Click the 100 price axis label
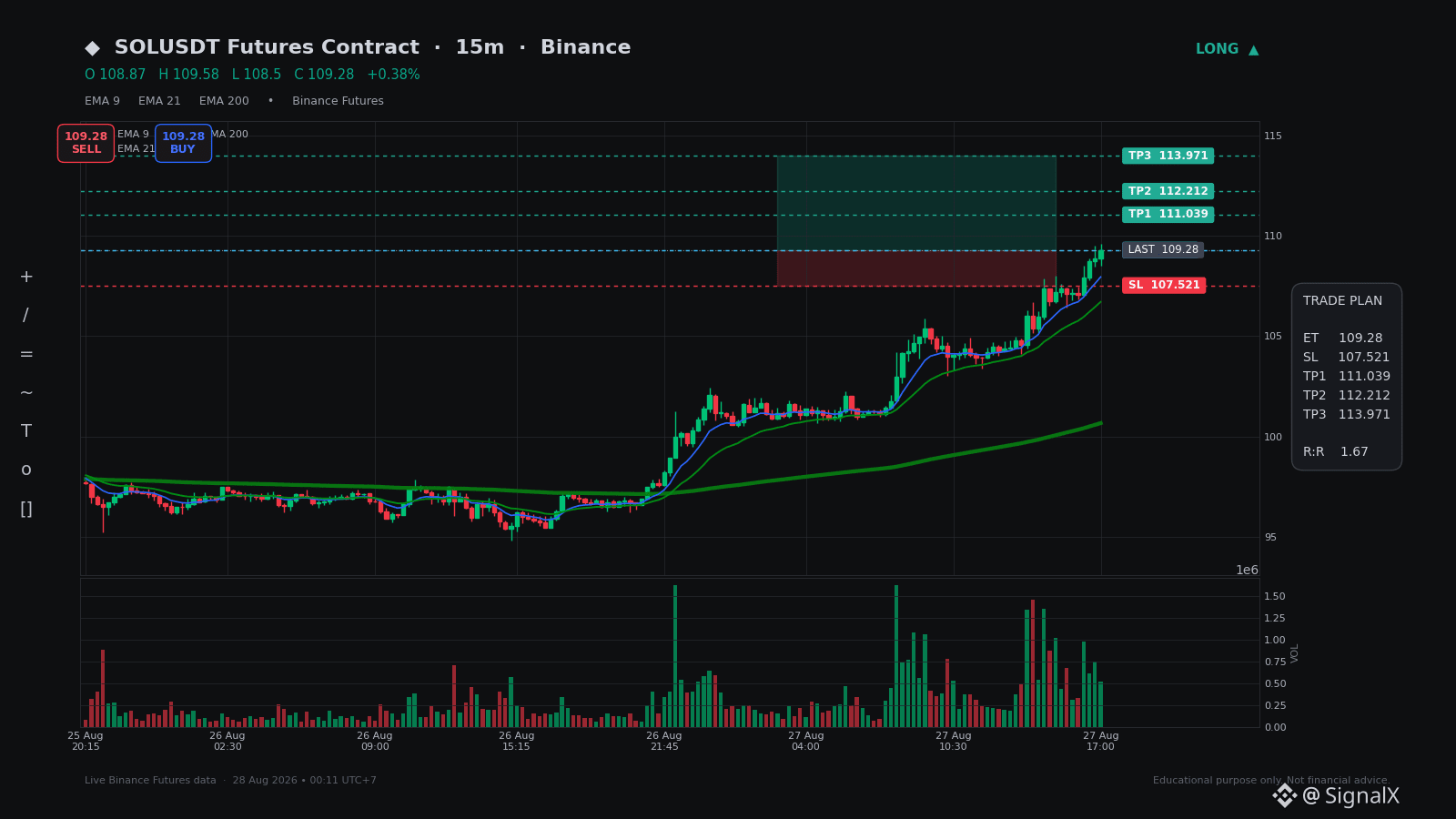Screen dimensions: 1456x819 [x=1273, y=438]
